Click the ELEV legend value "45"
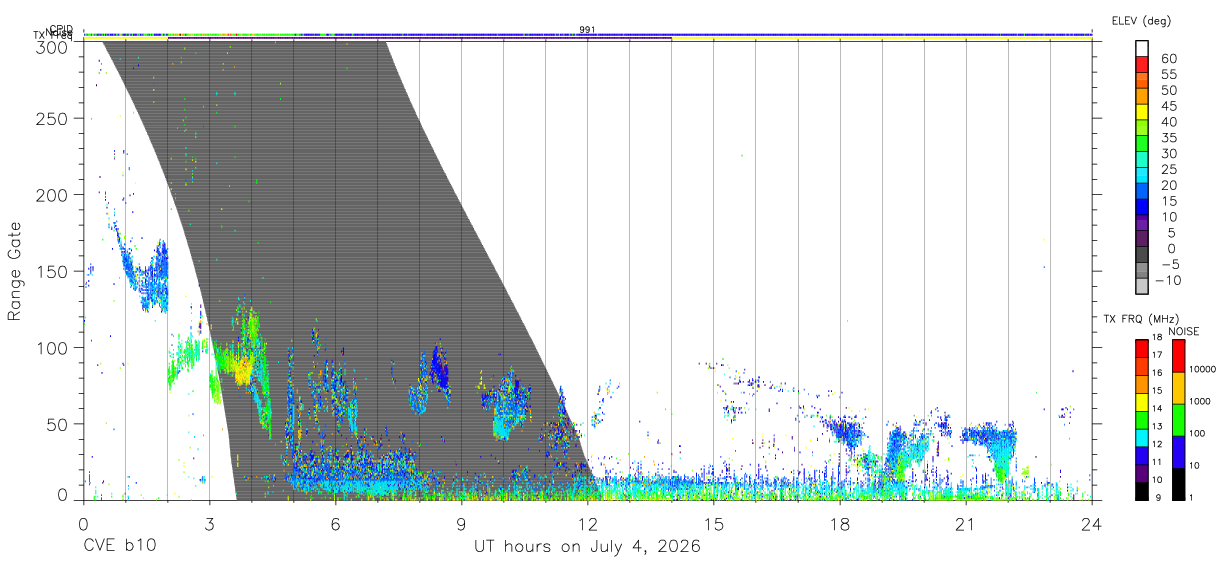Viewport: 1228px width, 567px height. (x=1169, y=106)
